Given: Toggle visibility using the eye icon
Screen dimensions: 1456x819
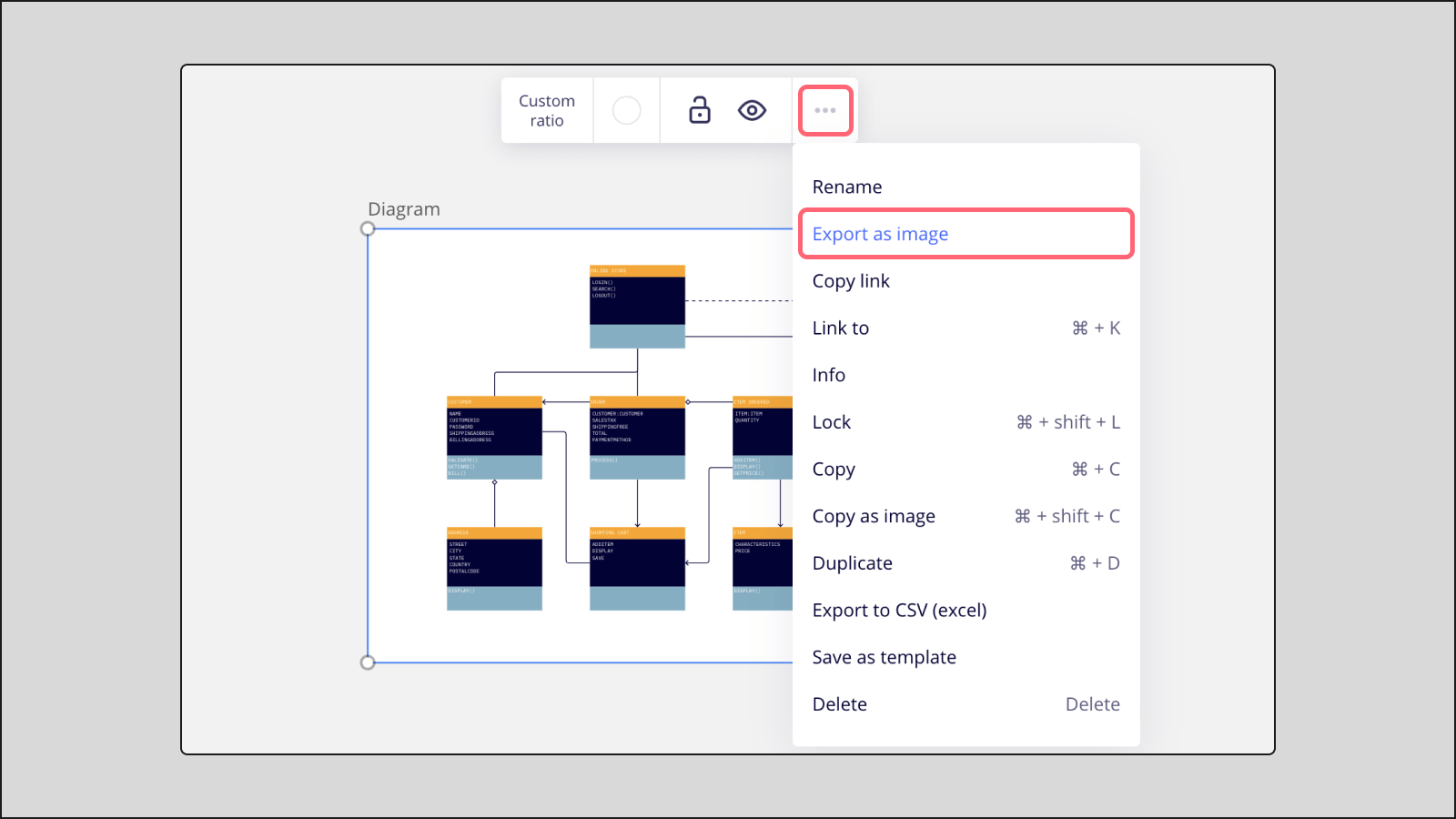Looking at the screenshot, I should pos(752,110).
